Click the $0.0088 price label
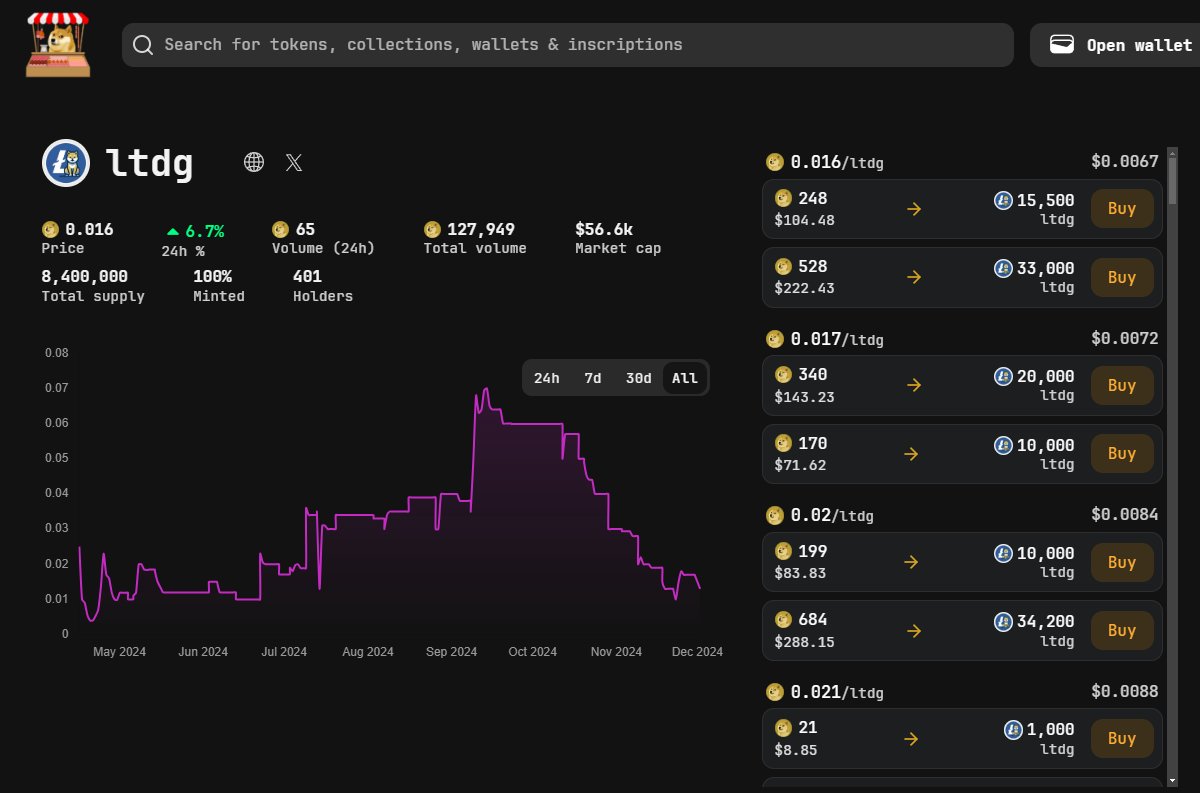This screenshot has height=793, width=1200. pos(1124,692)
